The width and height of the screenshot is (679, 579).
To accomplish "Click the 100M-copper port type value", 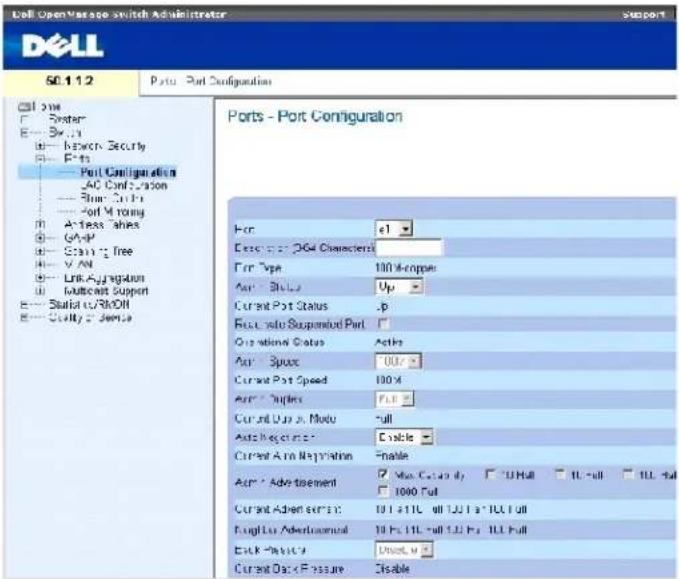I will [406, 268].
